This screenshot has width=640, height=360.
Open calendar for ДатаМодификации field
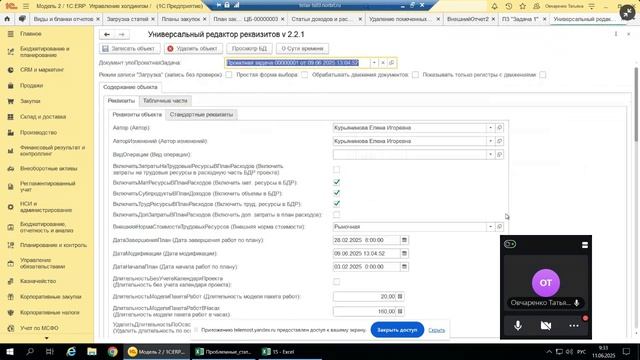pos(404,253)
